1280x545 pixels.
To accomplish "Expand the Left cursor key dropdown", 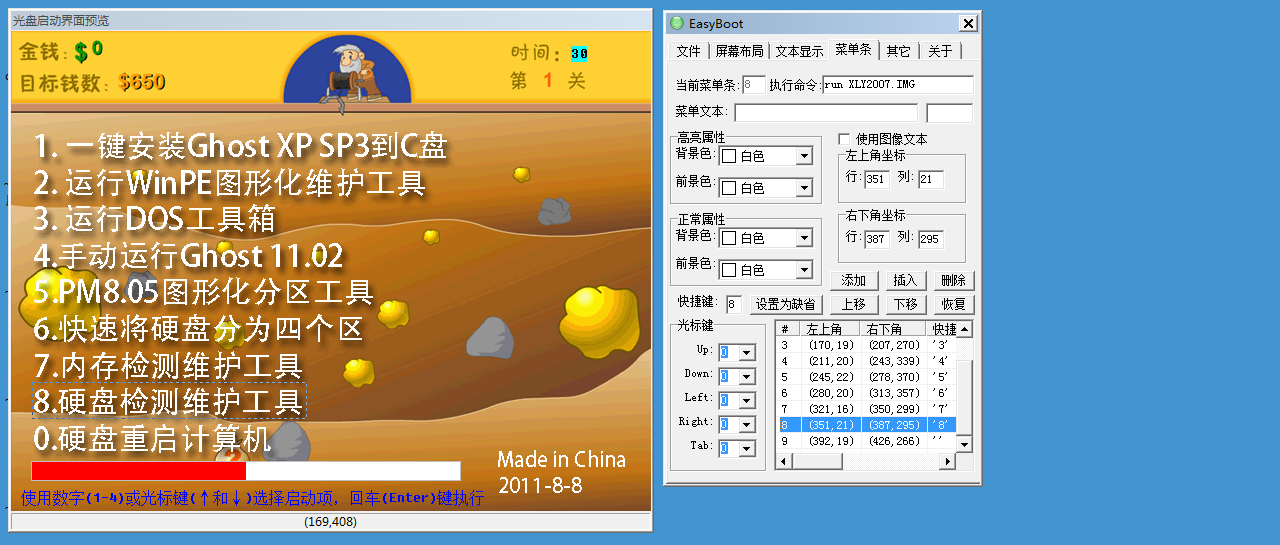I will [x=746, y=401].
